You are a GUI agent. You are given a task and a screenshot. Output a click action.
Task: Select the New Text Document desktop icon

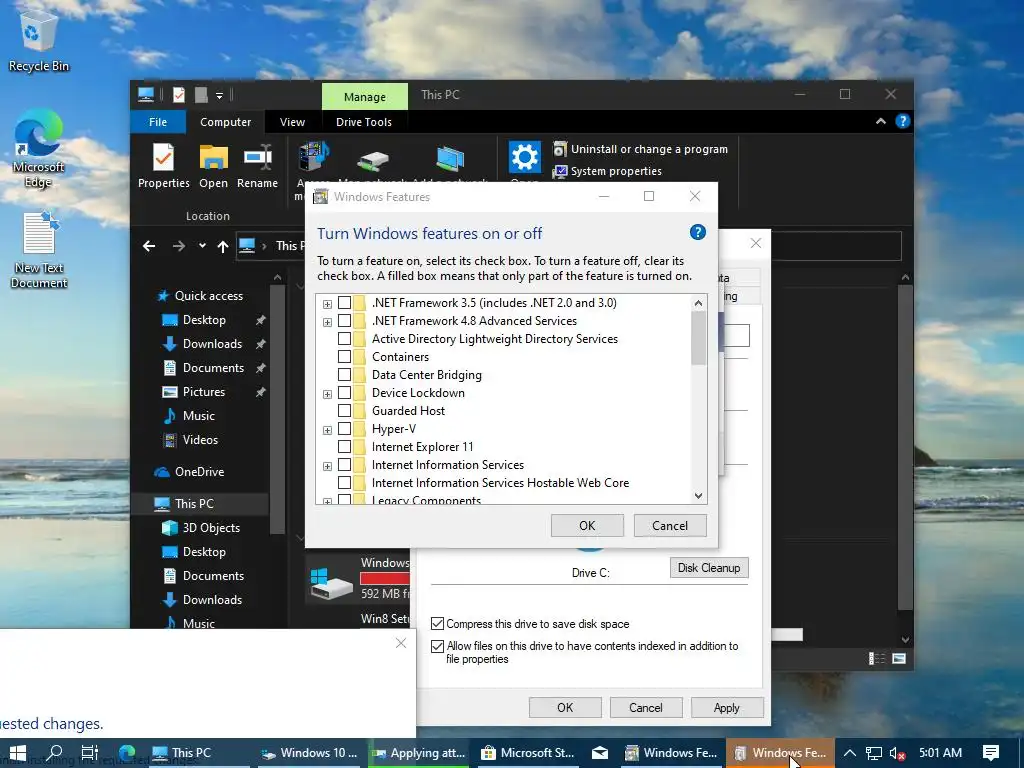(x=39, y=251)
